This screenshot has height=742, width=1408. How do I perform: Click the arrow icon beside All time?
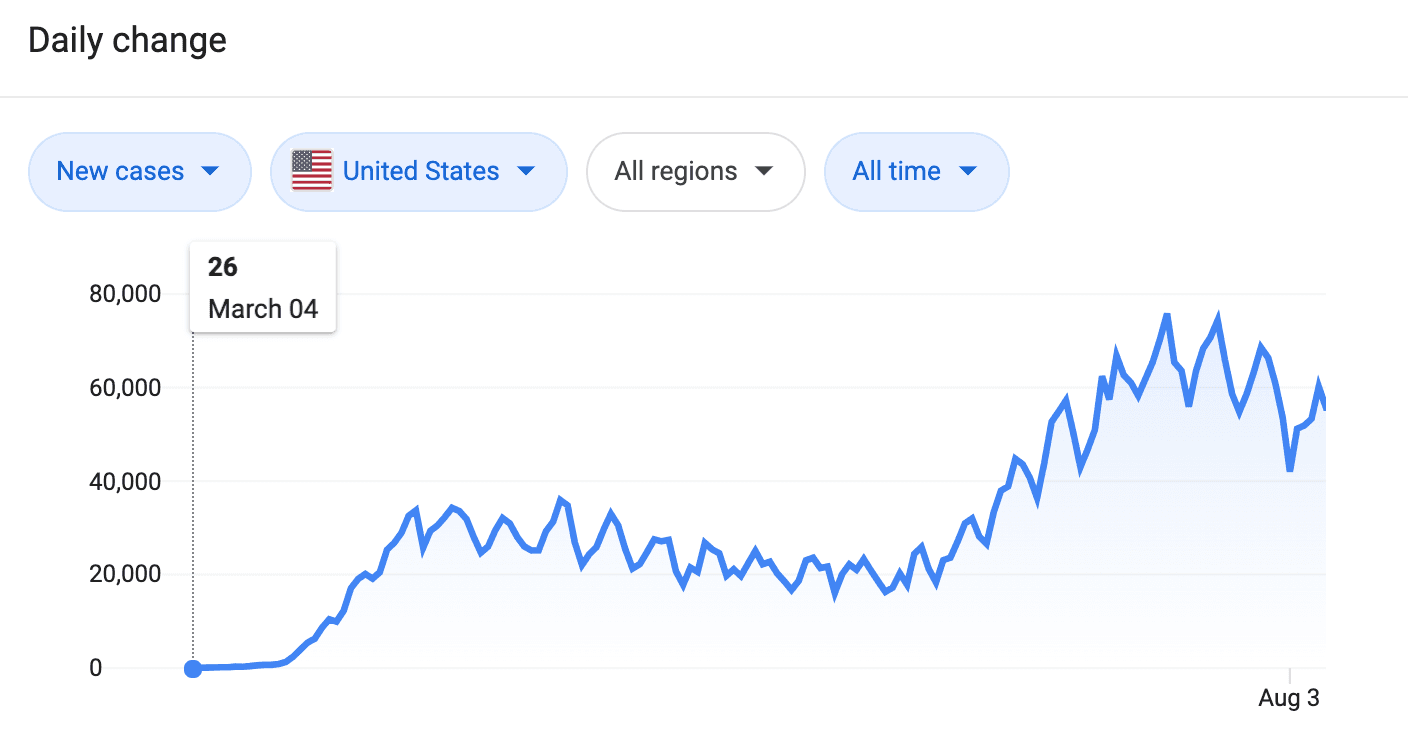[x=967, y=171]
